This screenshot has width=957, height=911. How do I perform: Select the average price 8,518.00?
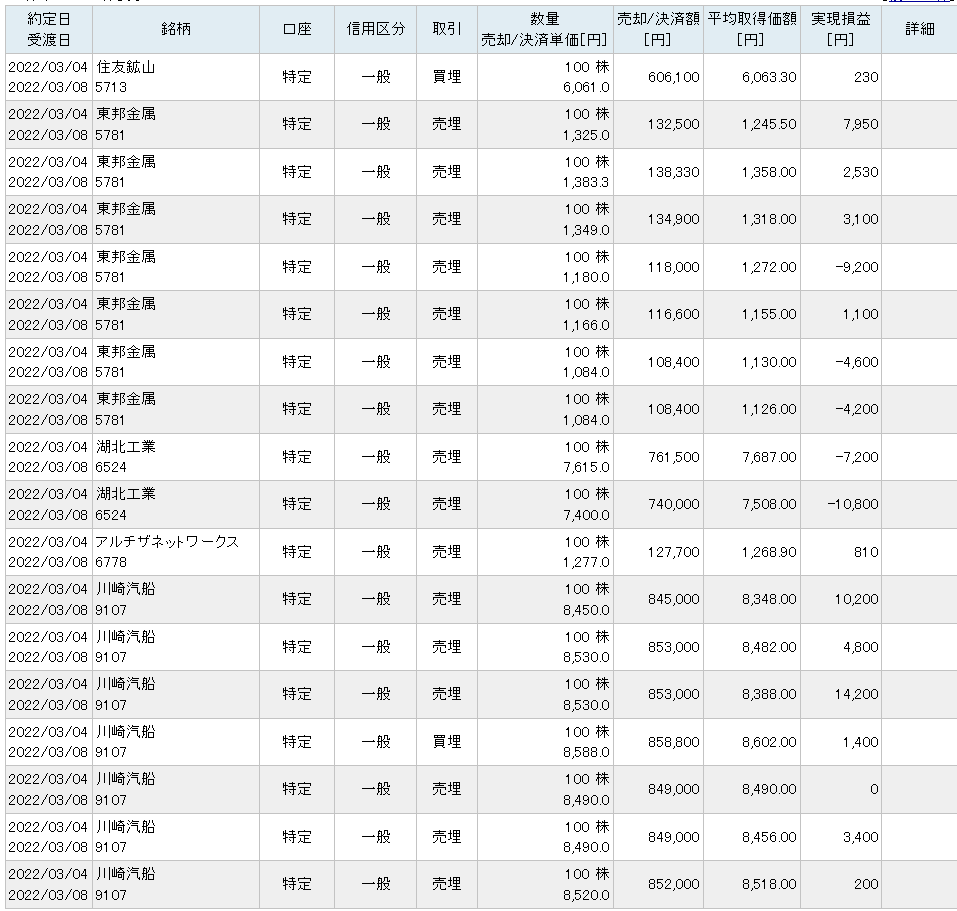tap(769, 884)
